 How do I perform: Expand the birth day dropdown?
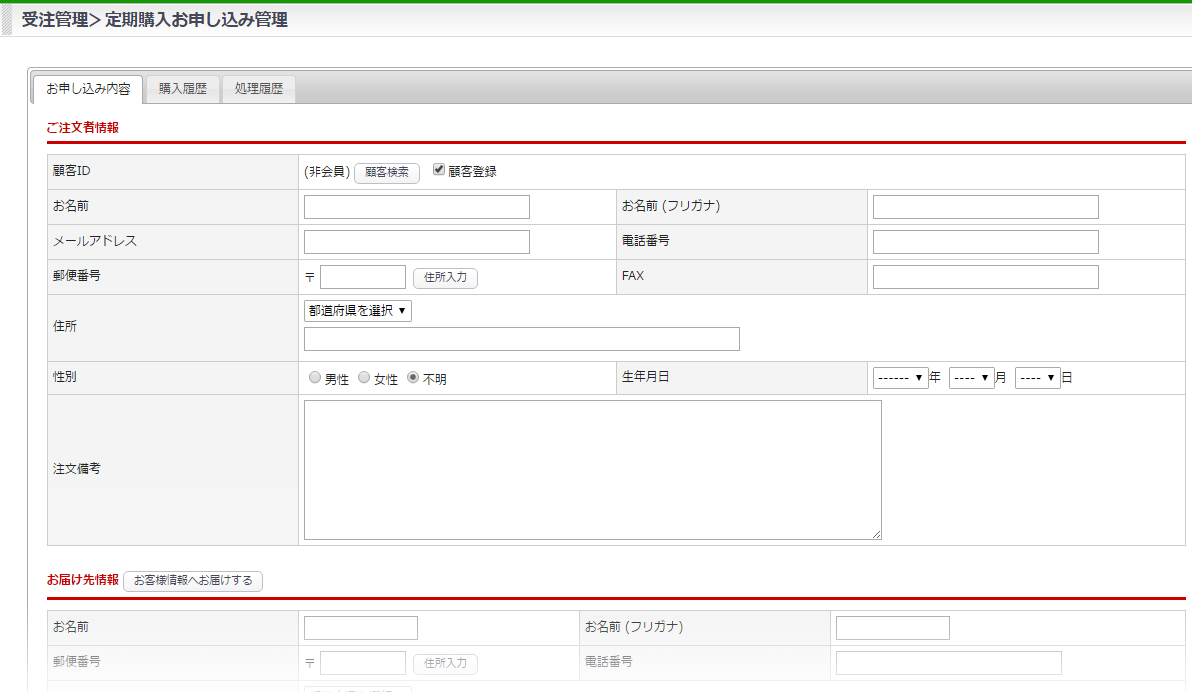point(1037,378)
